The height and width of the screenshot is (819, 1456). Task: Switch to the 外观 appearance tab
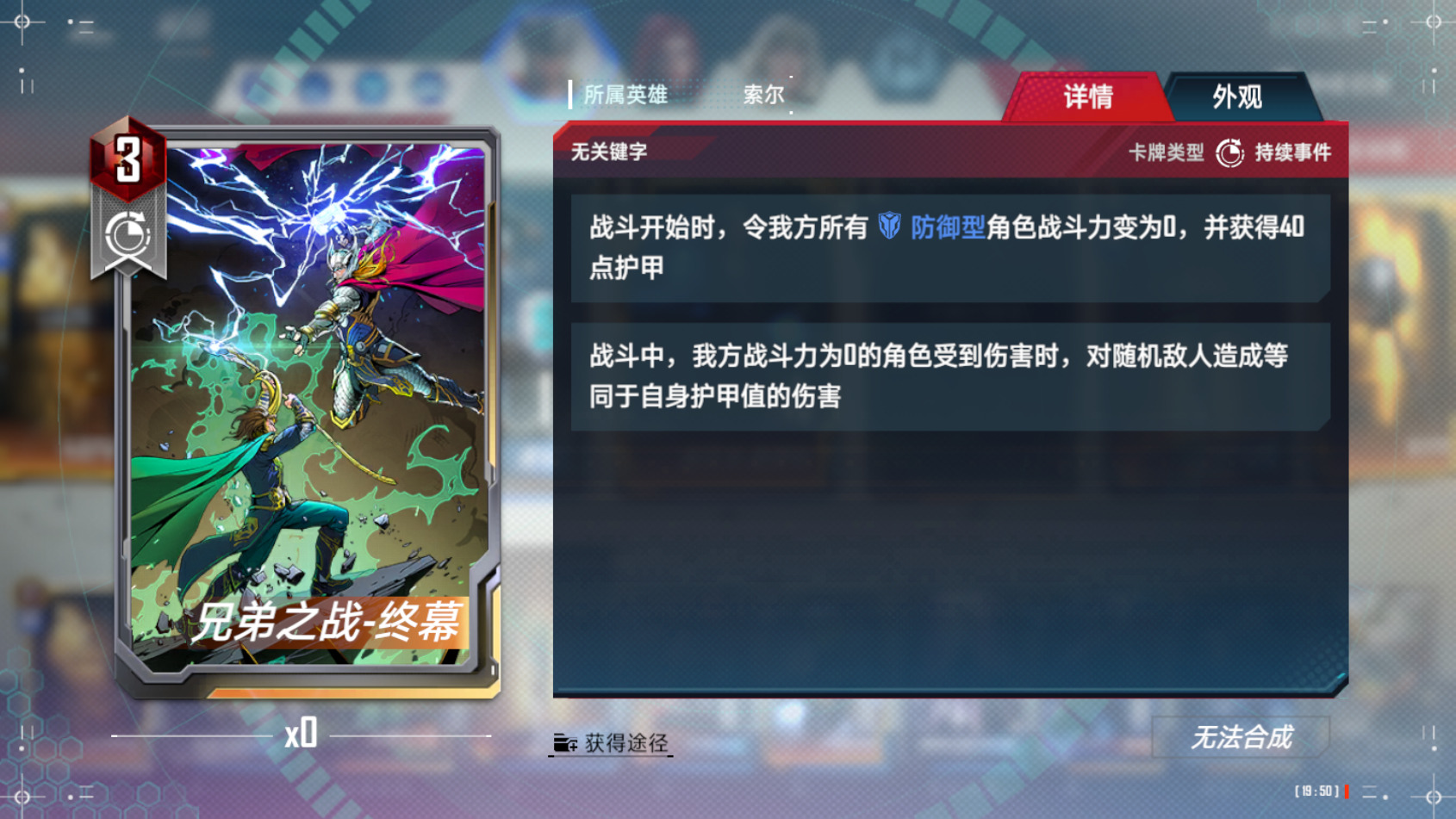tap(1238, 97)
